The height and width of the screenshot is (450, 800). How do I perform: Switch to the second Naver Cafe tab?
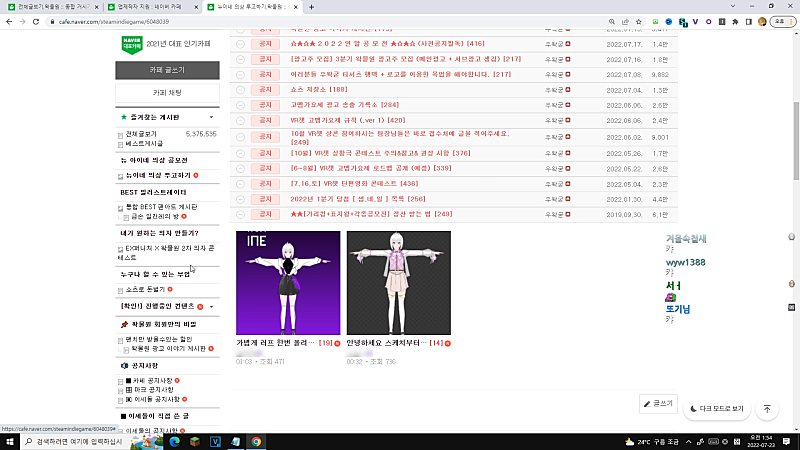150,7
